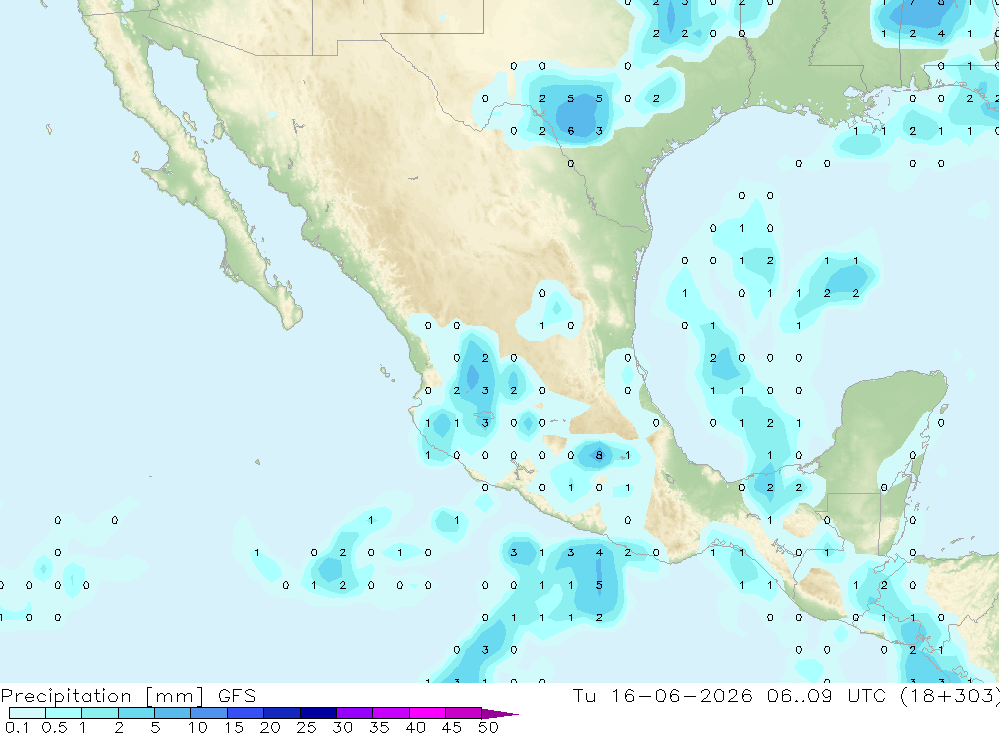Pick the 10–15 mm legend color swatch

coord(209,713)
